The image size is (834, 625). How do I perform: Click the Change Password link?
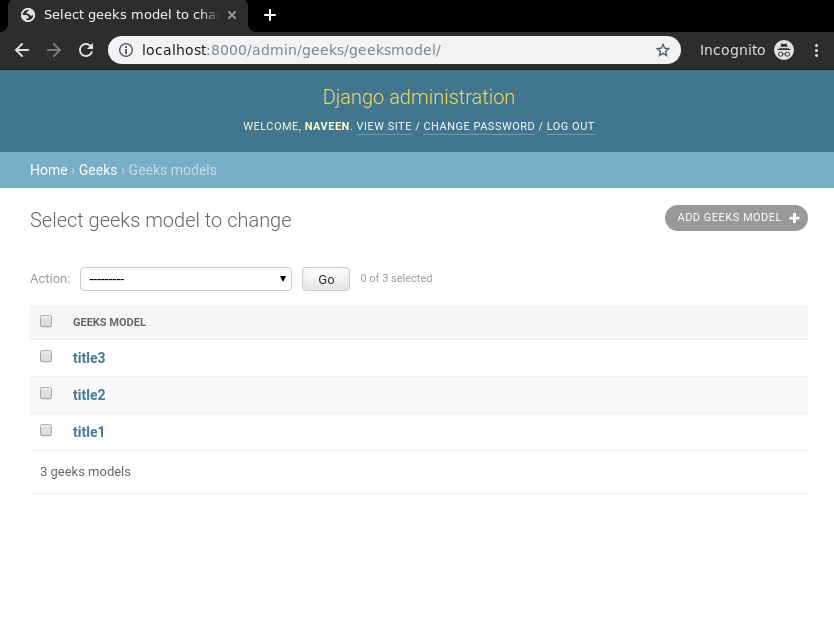[479, 127]
